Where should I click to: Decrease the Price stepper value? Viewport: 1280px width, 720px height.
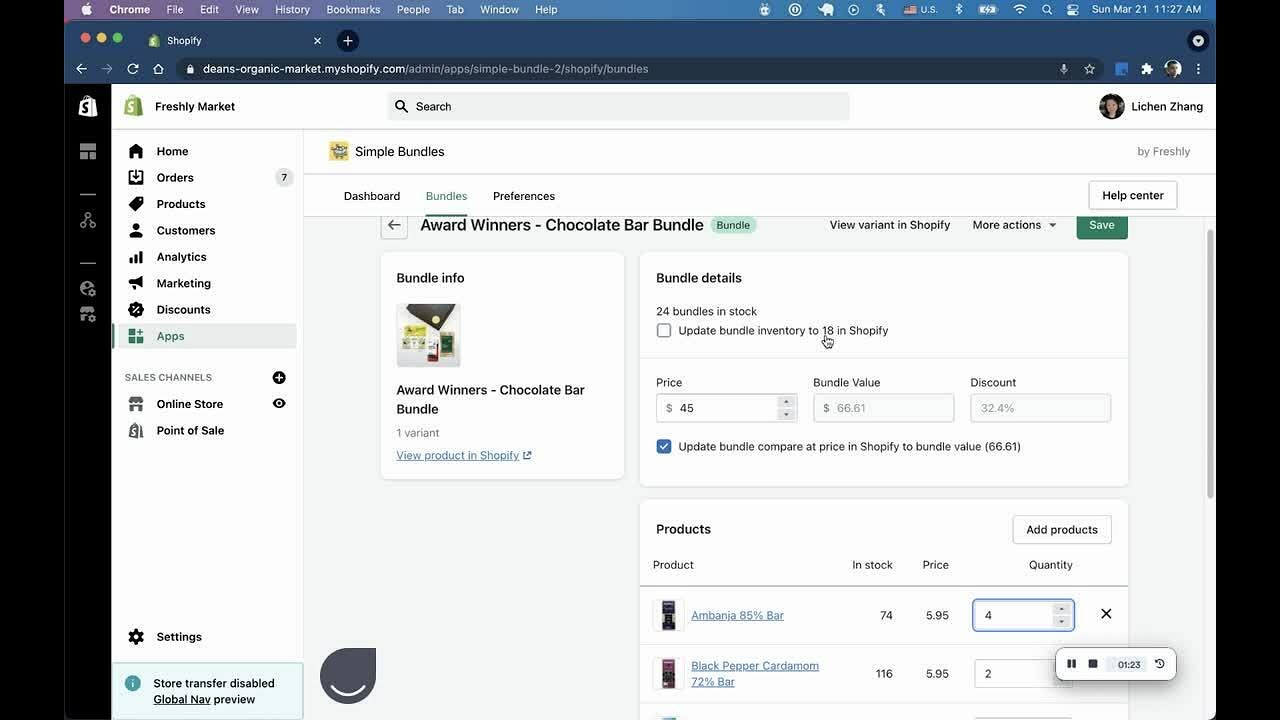coord(787,414)
